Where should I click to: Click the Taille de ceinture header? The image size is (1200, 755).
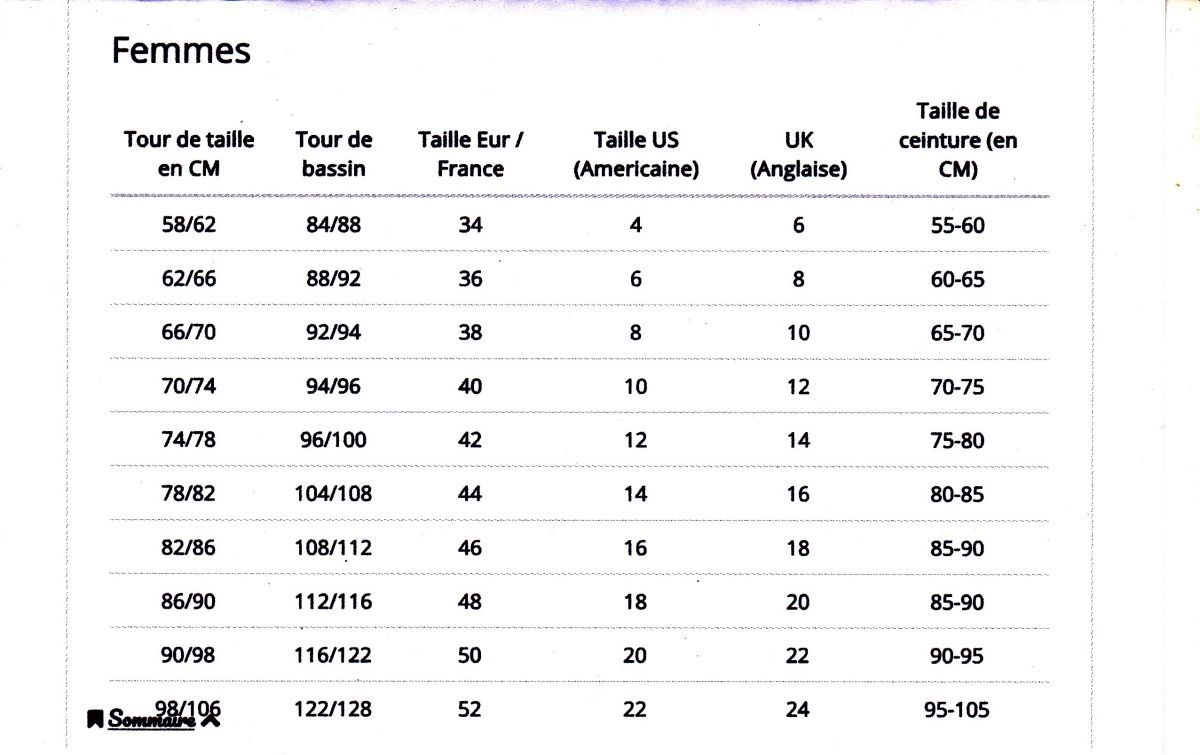pos(958,140)
